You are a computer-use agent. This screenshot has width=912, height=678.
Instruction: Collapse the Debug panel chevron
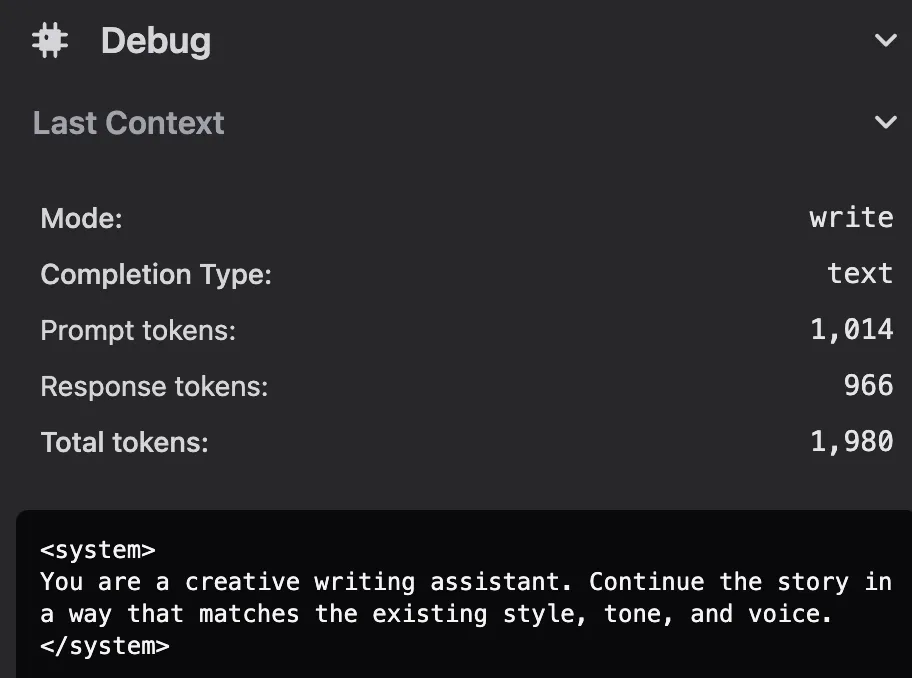(885, 41)
